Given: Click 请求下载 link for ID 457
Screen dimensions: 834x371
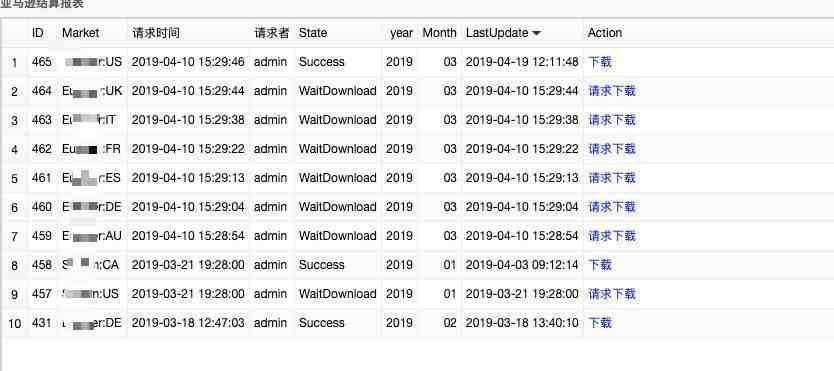Looking at the screenshot, I should point(612,294).
